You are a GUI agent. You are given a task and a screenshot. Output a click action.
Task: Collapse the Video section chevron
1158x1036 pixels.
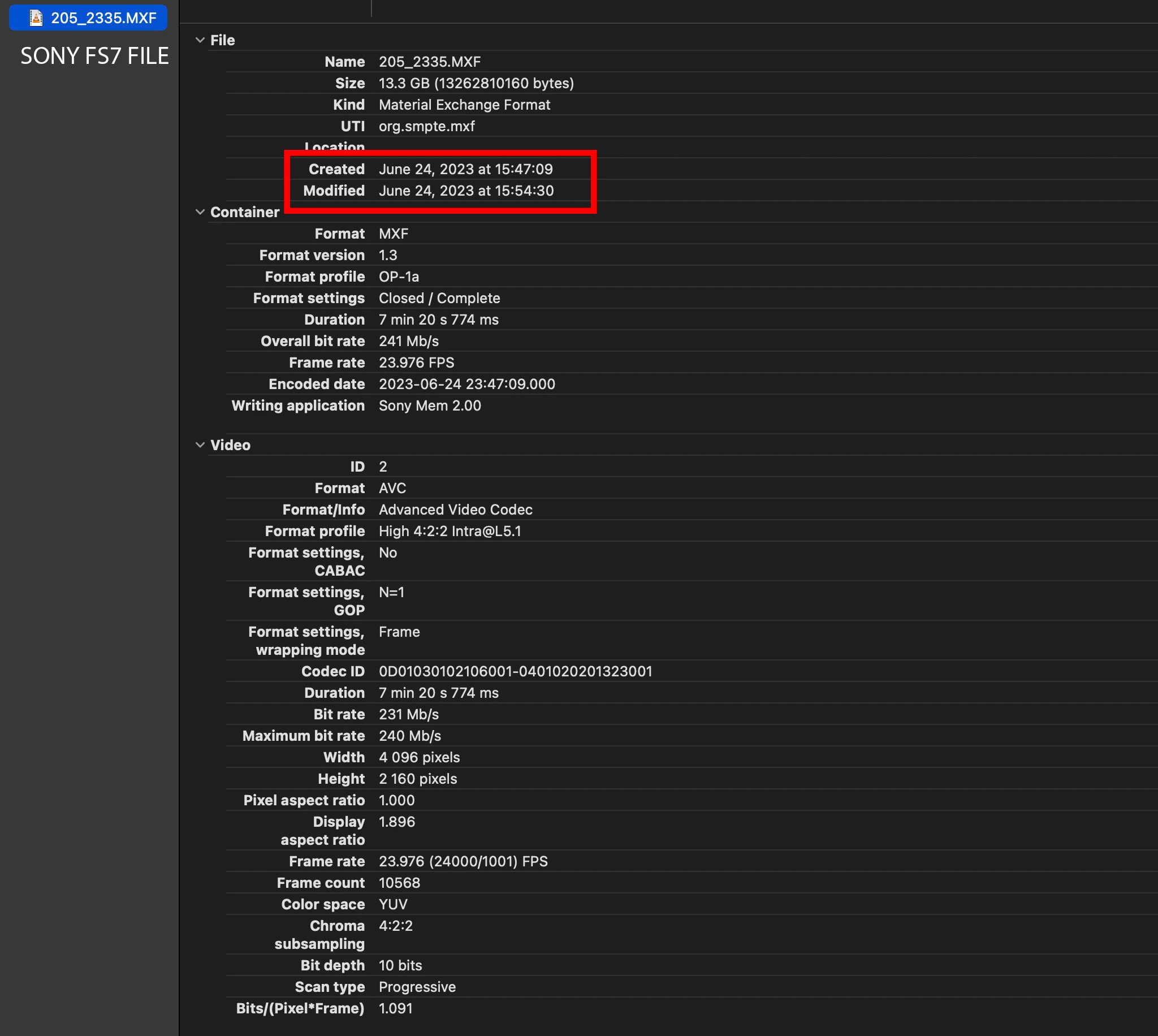[x=200, y=444]
